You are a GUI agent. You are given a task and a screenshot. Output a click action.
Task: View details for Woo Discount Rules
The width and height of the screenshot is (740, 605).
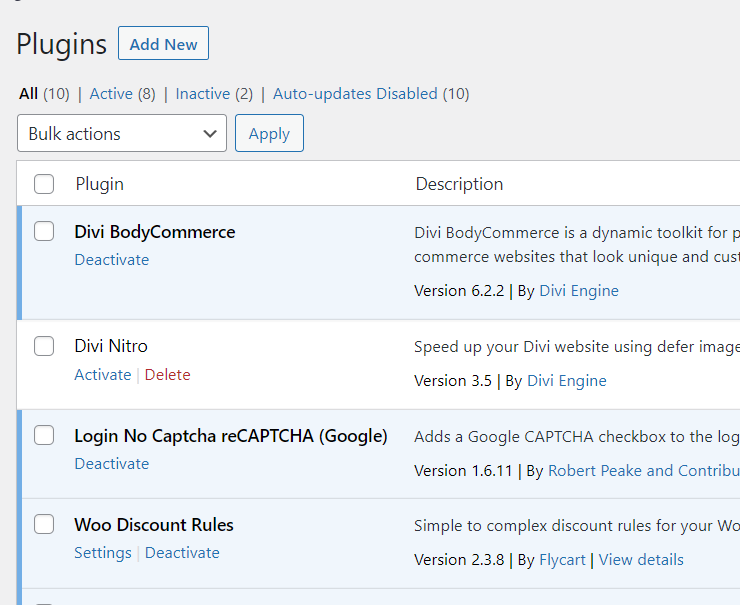(641, 560)
